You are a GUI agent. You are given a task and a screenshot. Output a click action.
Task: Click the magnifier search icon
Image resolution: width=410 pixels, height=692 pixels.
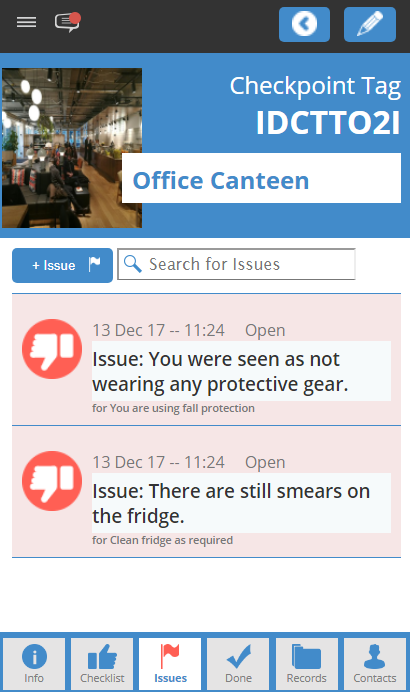(132, 264)
